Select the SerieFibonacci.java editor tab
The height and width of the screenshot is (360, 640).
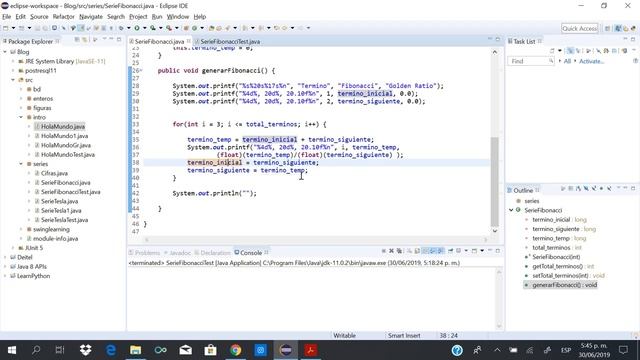(159, 41)
